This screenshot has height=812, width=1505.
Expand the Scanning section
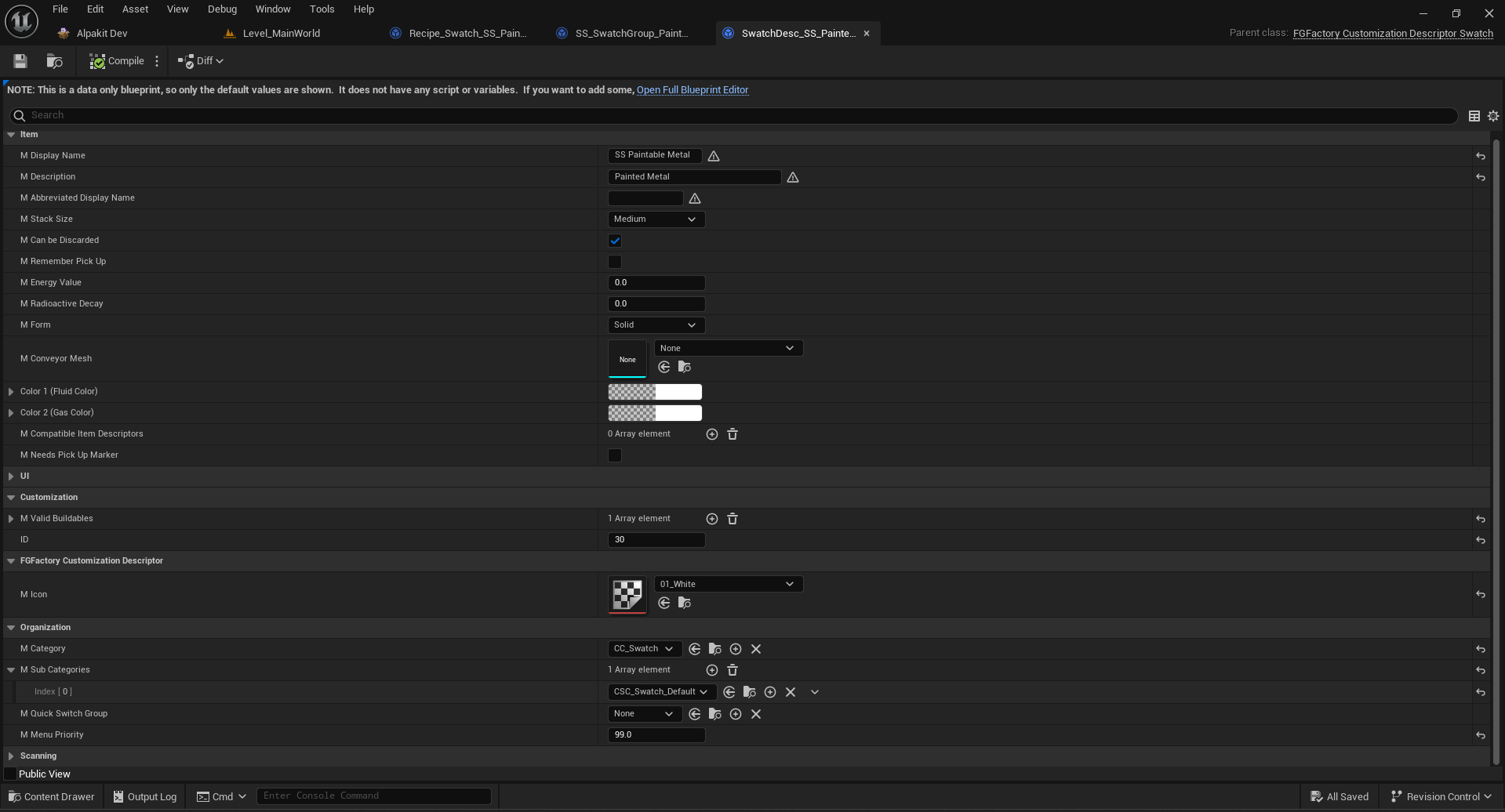pyautogui.click(x=11, y=756)
